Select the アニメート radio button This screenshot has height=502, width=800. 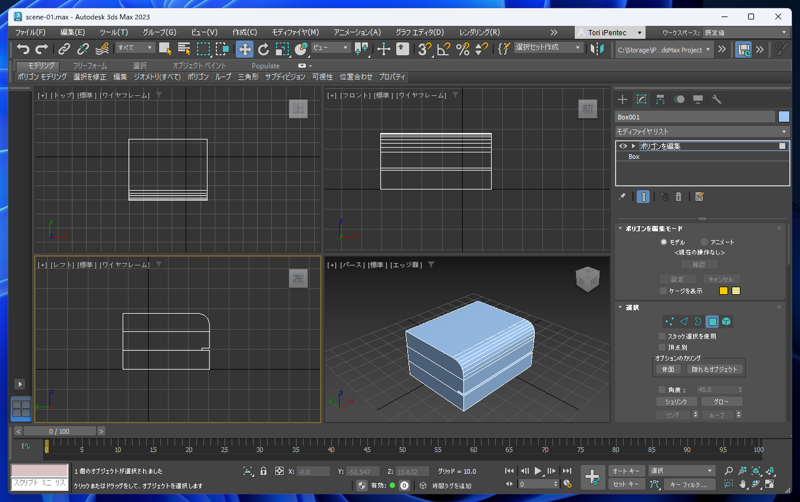click(x=704, y=242)
